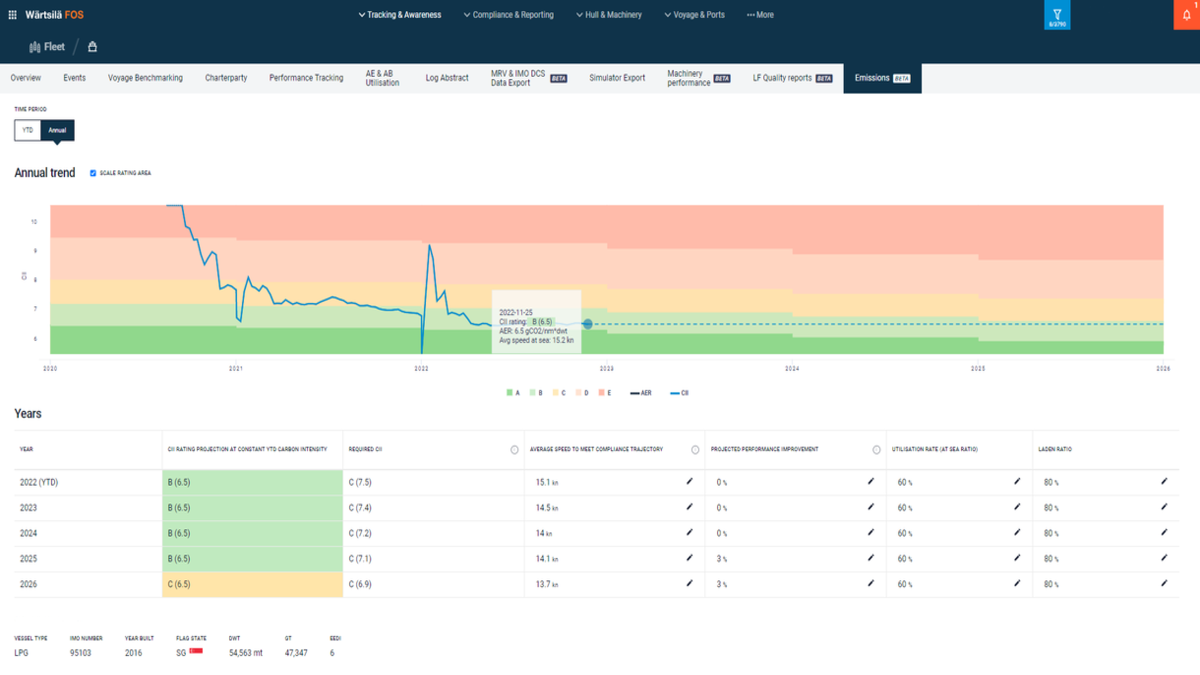Edit average speed for 2022 (YTD)
Screen dimensions: 1200x675
point(689,482)
